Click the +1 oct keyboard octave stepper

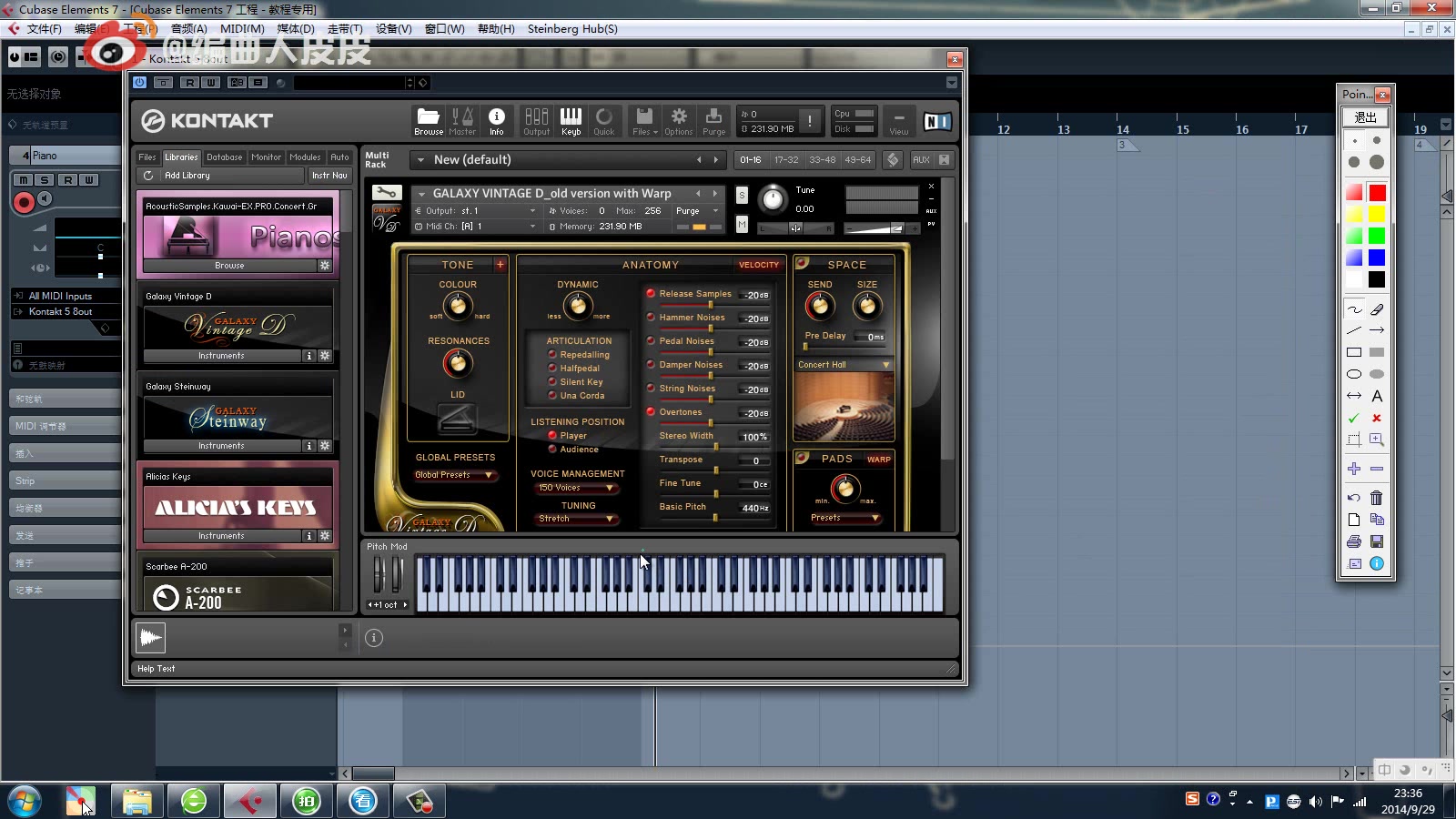click(388, 605)
